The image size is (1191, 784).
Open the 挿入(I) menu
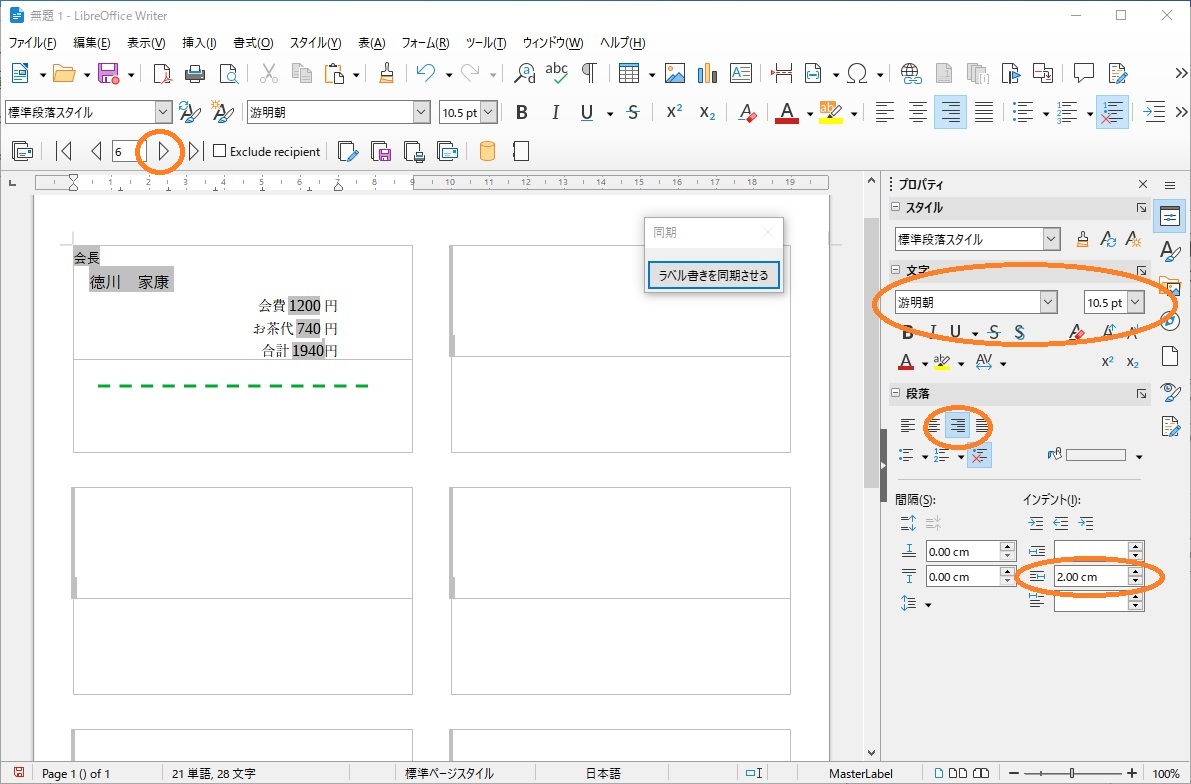199,43
